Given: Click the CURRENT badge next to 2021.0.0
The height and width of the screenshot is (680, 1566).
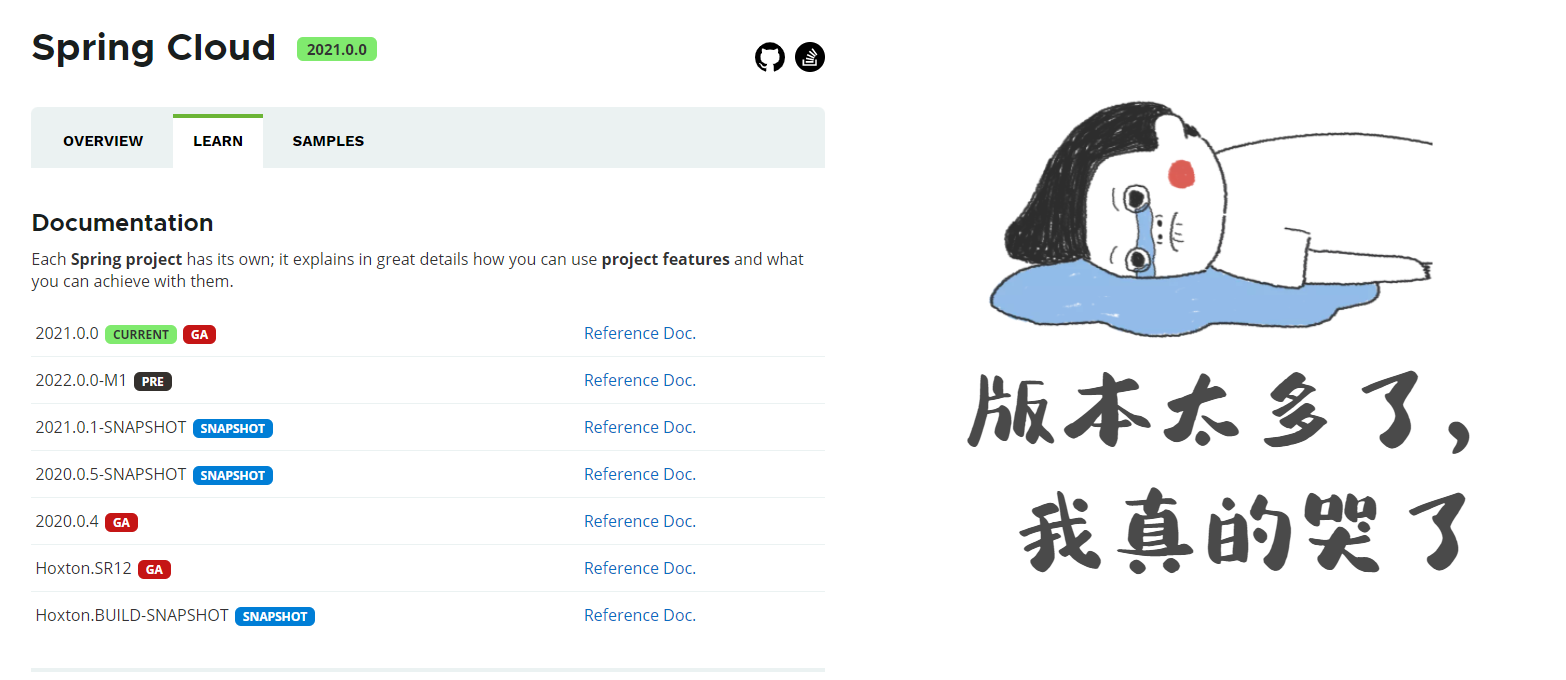Looking at the screenshot, I should pyautogui.click(x=140, y=334).
